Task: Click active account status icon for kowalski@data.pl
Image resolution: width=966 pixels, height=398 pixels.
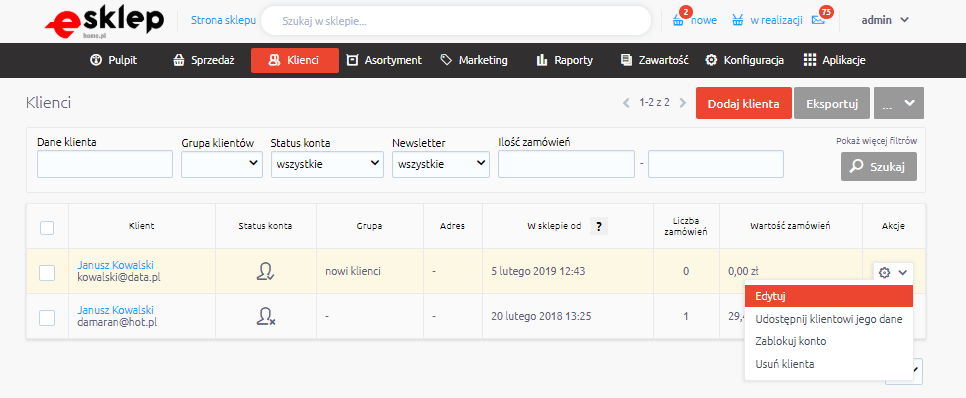Action: [x=266, y=272]
